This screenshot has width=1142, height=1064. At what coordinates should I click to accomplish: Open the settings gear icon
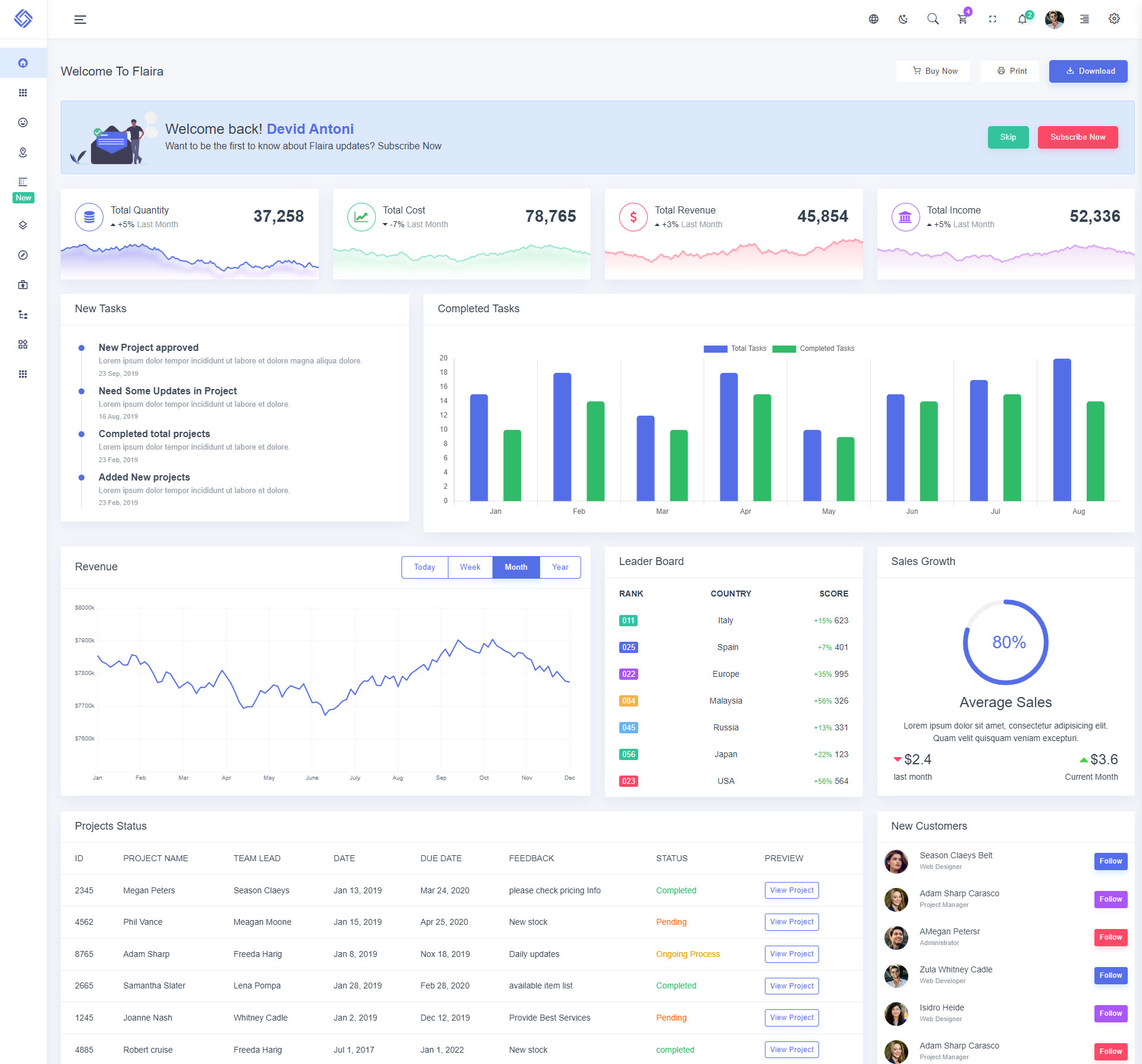coord(1114,19)
